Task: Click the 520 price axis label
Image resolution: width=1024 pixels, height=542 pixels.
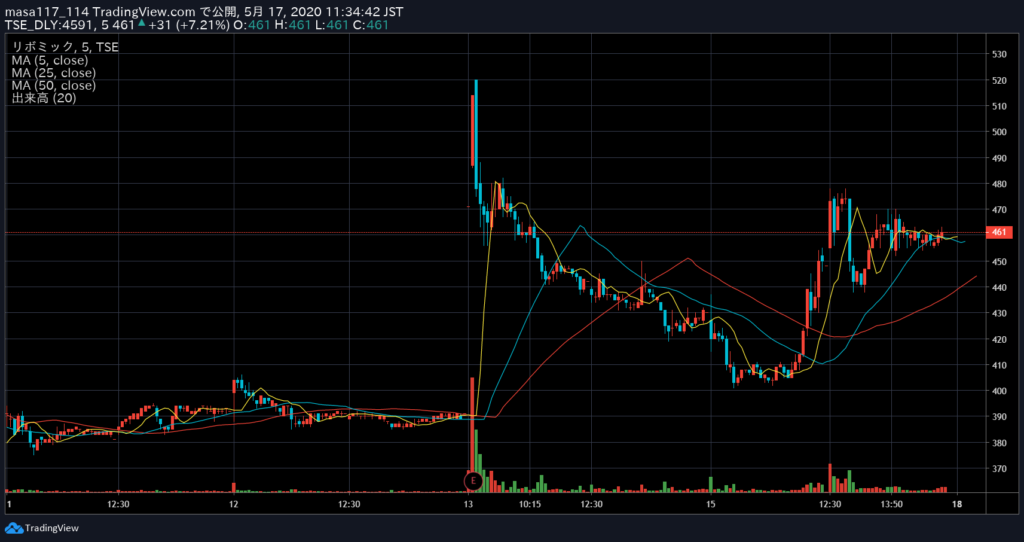Action: [x=999, y=80]
